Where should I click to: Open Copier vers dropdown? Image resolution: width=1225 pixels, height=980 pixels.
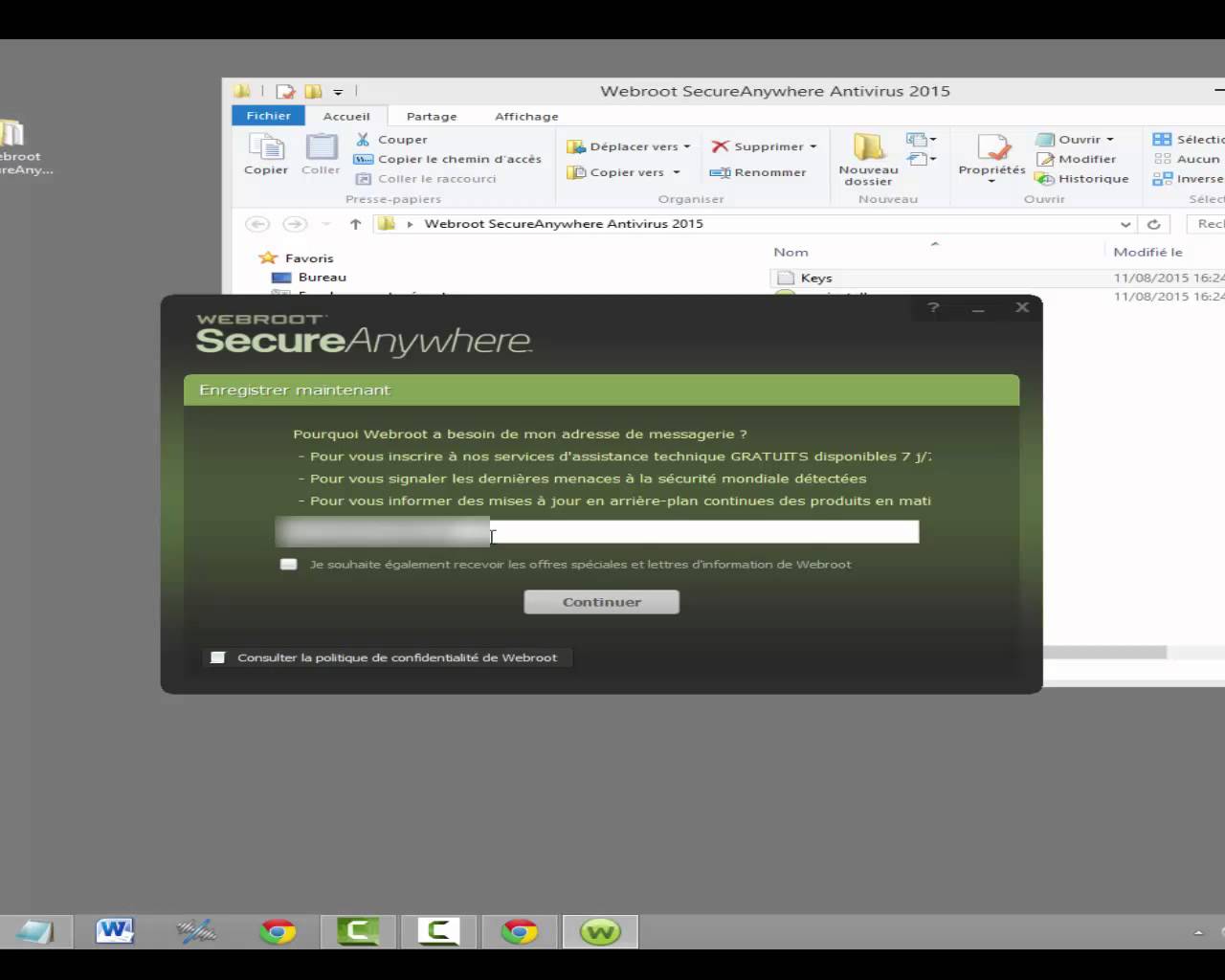click(623, 172)
